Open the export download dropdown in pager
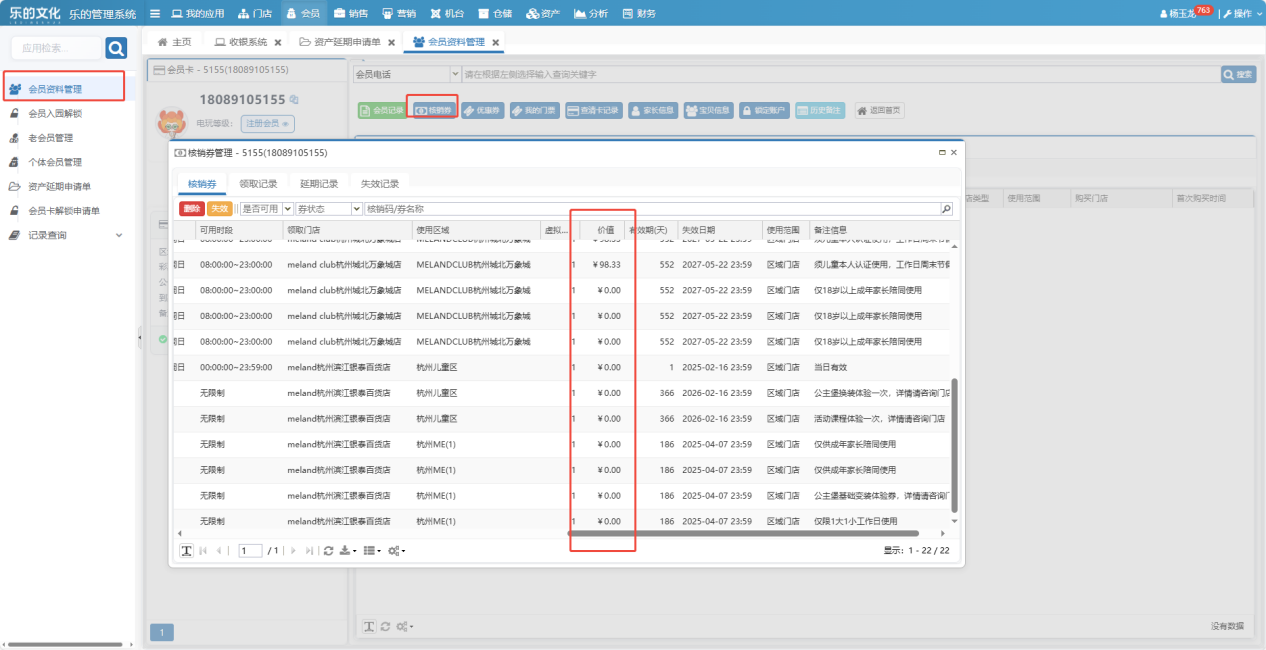Viewport: 1266px width, 650px height. (x=348, y=551)
